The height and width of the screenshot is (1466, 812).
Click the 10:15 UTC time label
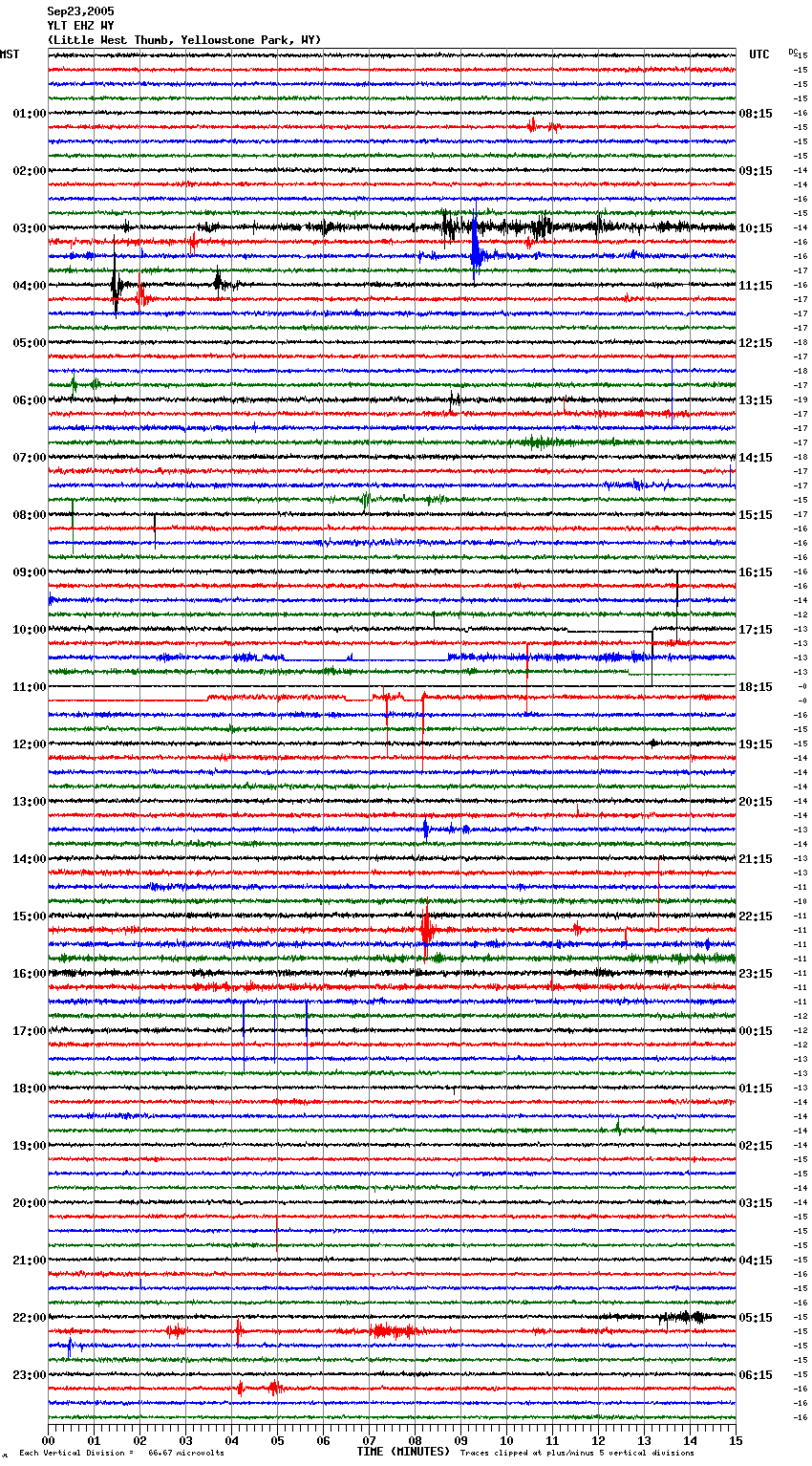(x=756, y=228)
